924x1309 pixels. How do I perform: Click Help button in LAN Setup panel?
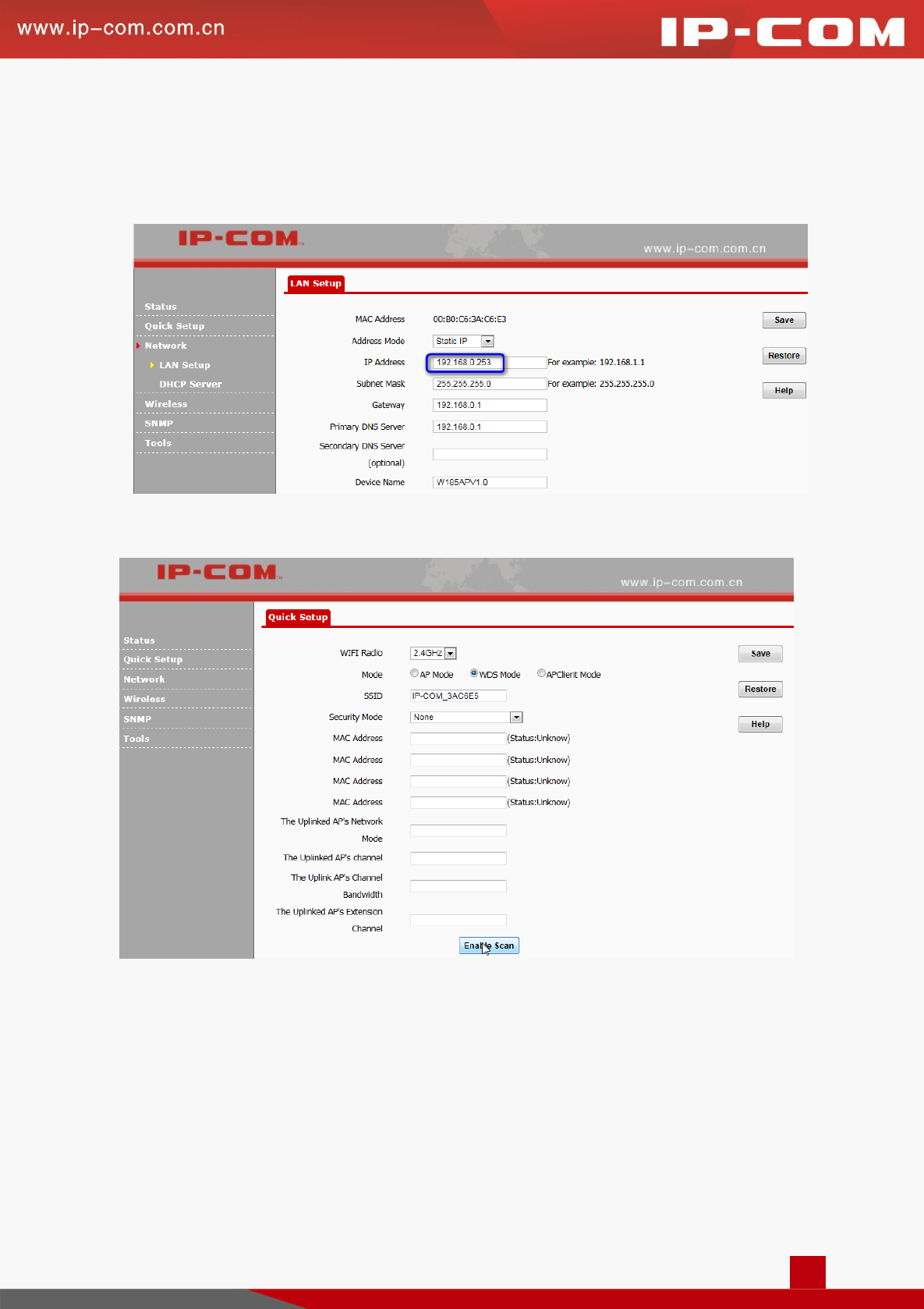tap(784, 390)
